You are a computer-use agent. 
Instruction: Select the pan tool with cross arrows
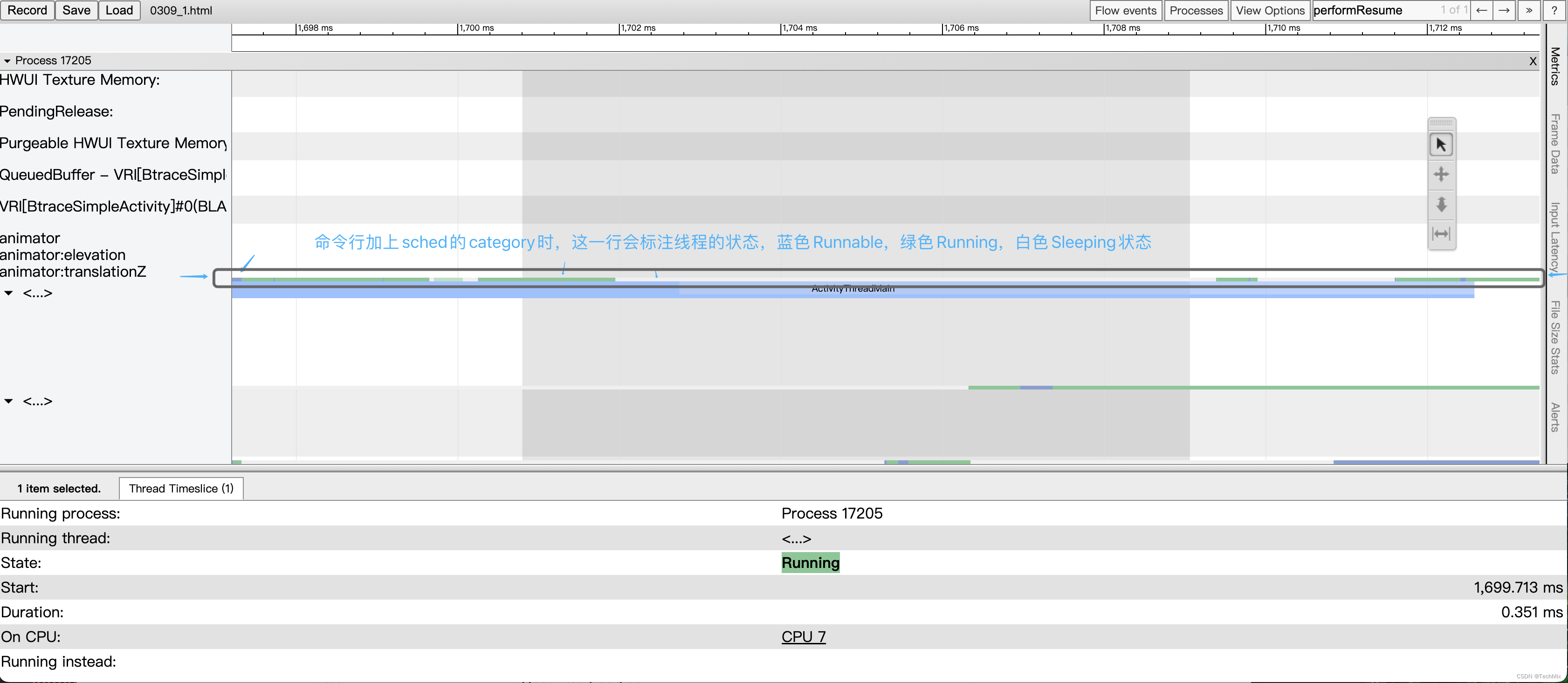point(1441,175)
